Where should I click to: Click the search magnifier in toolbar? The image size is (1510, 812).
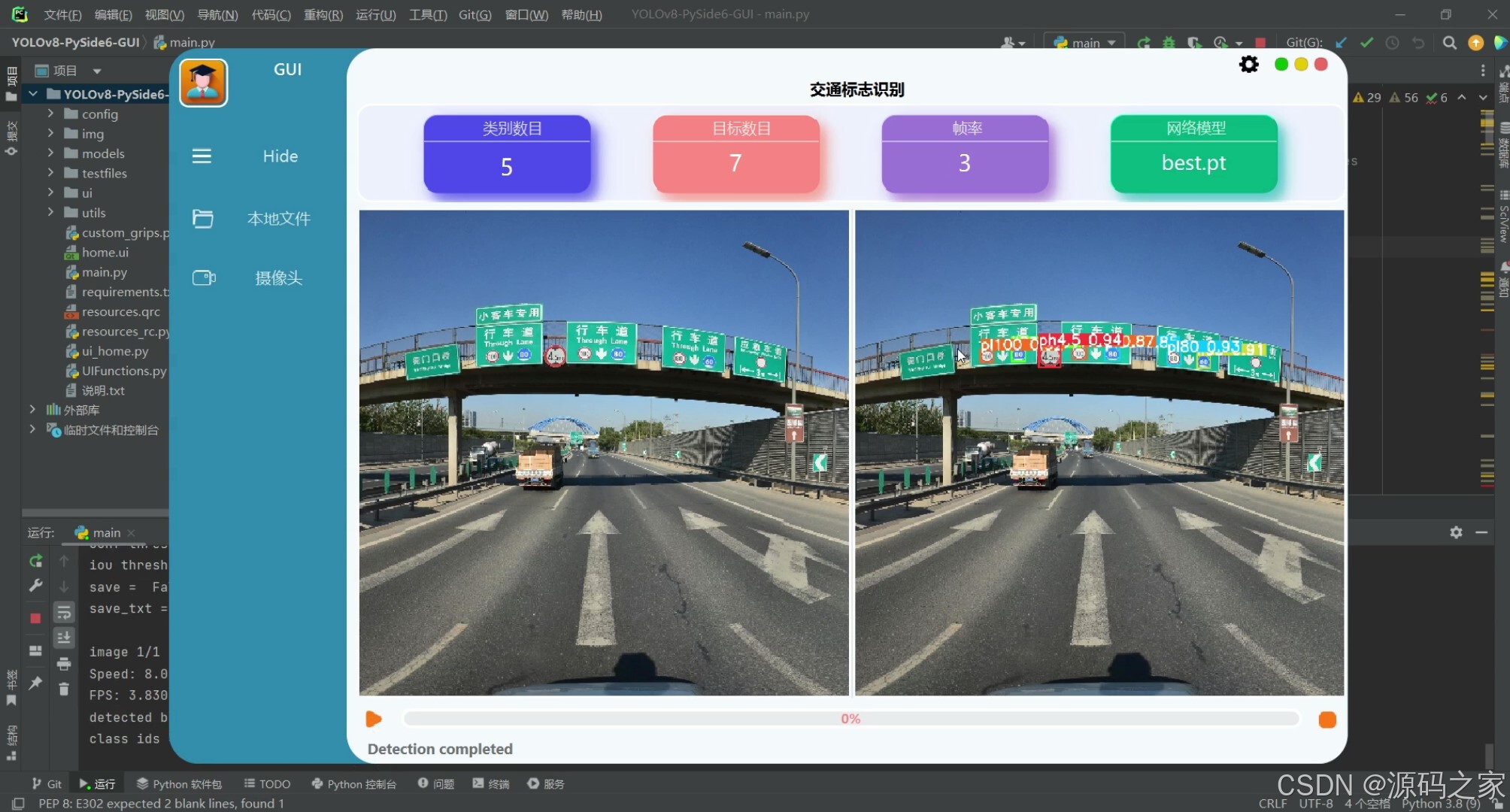pos(1449,43)
